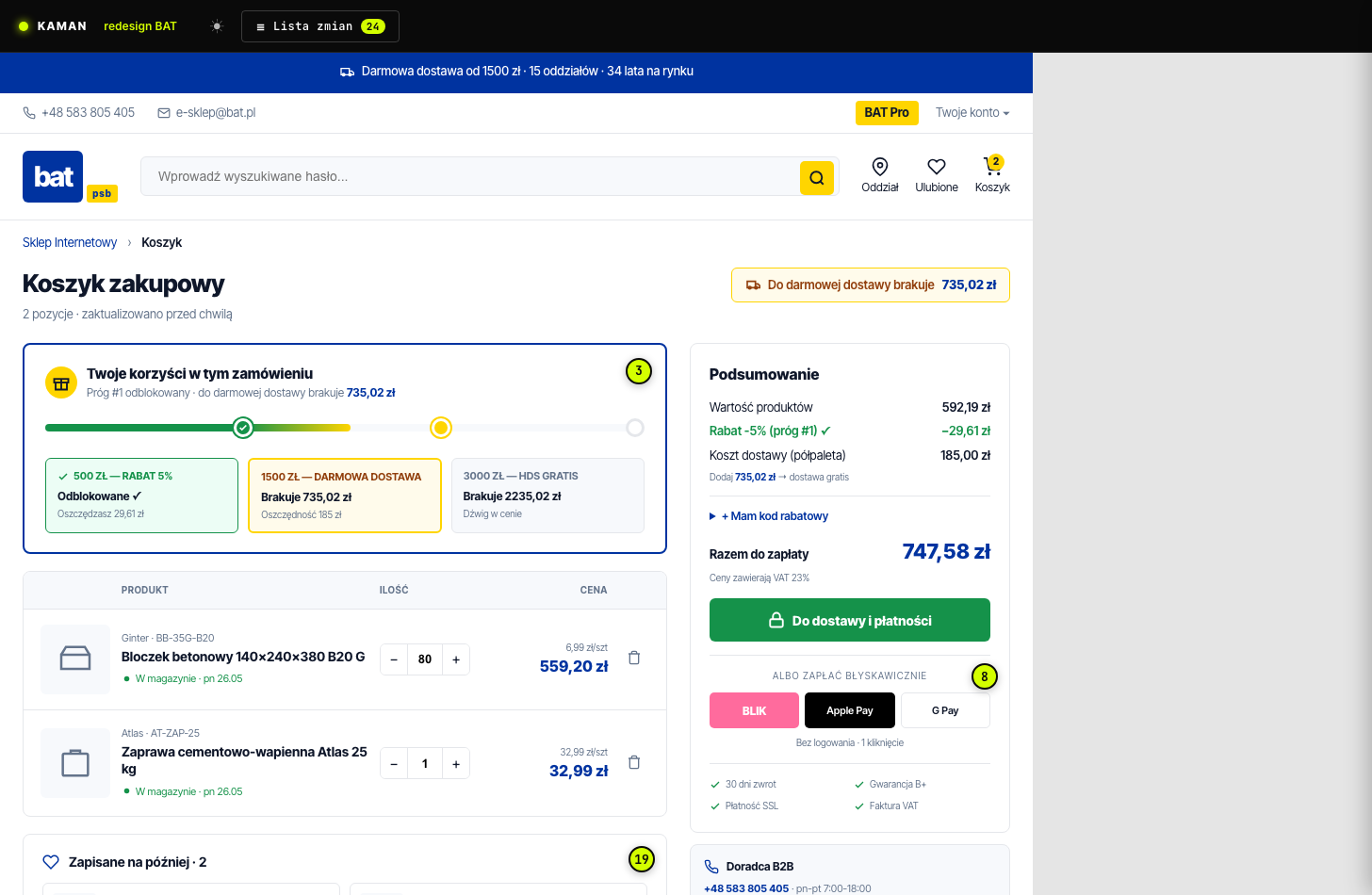Click the Płatność SSL trust label
Viewport: 1372px width, 895px height.
(x=751, y=806)
